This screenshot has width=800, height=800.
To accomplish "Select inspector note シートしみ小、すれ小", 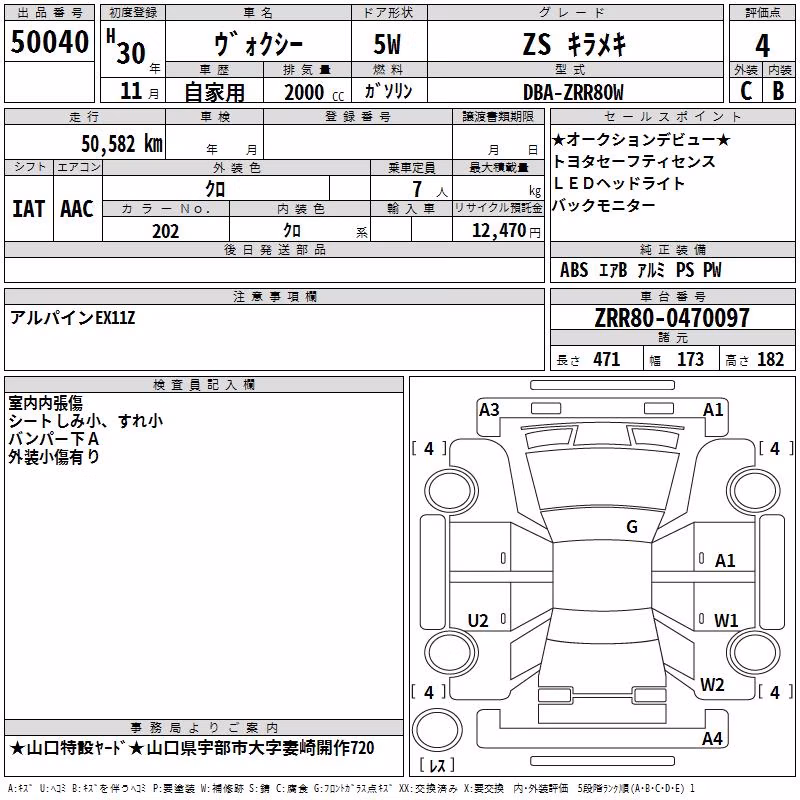I will [85, 421].
